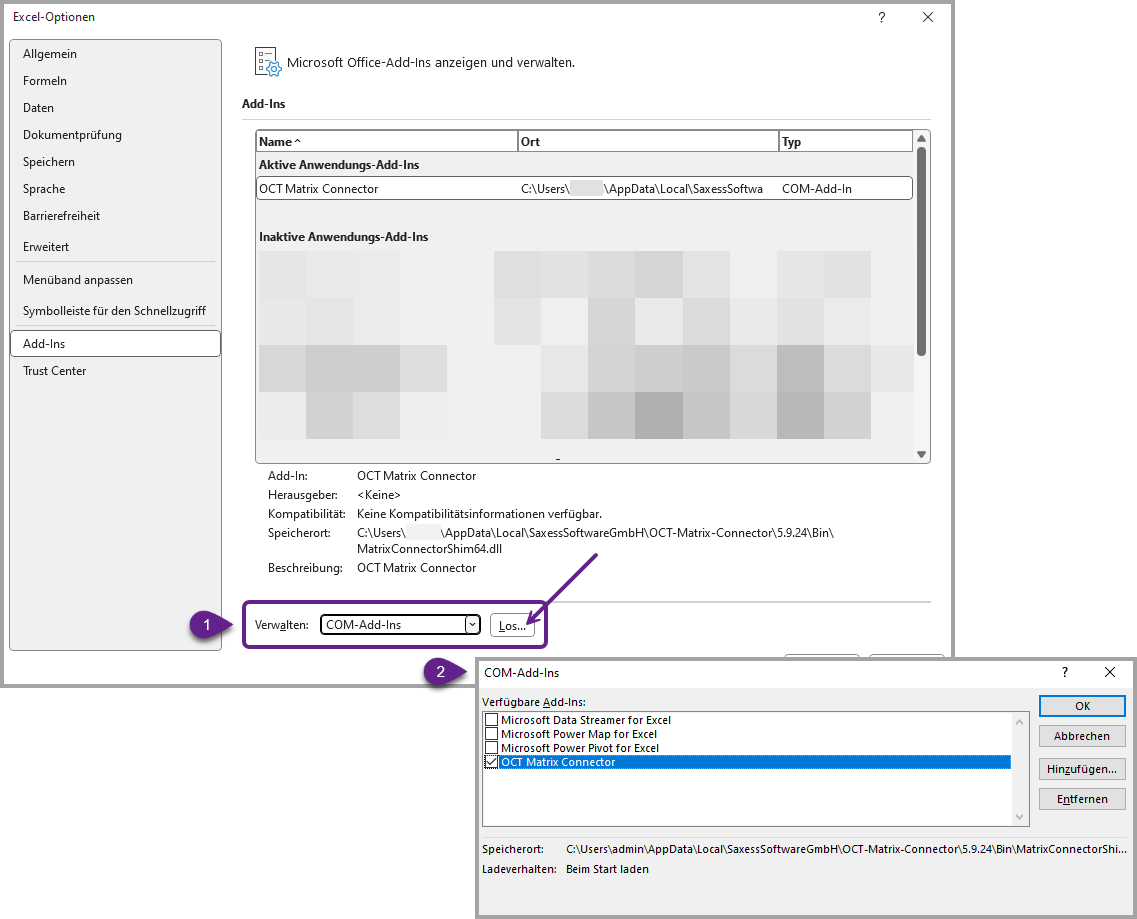Sort list by Typ column header
Viewport: 1137px width, 919px height.
click(845, 142)
